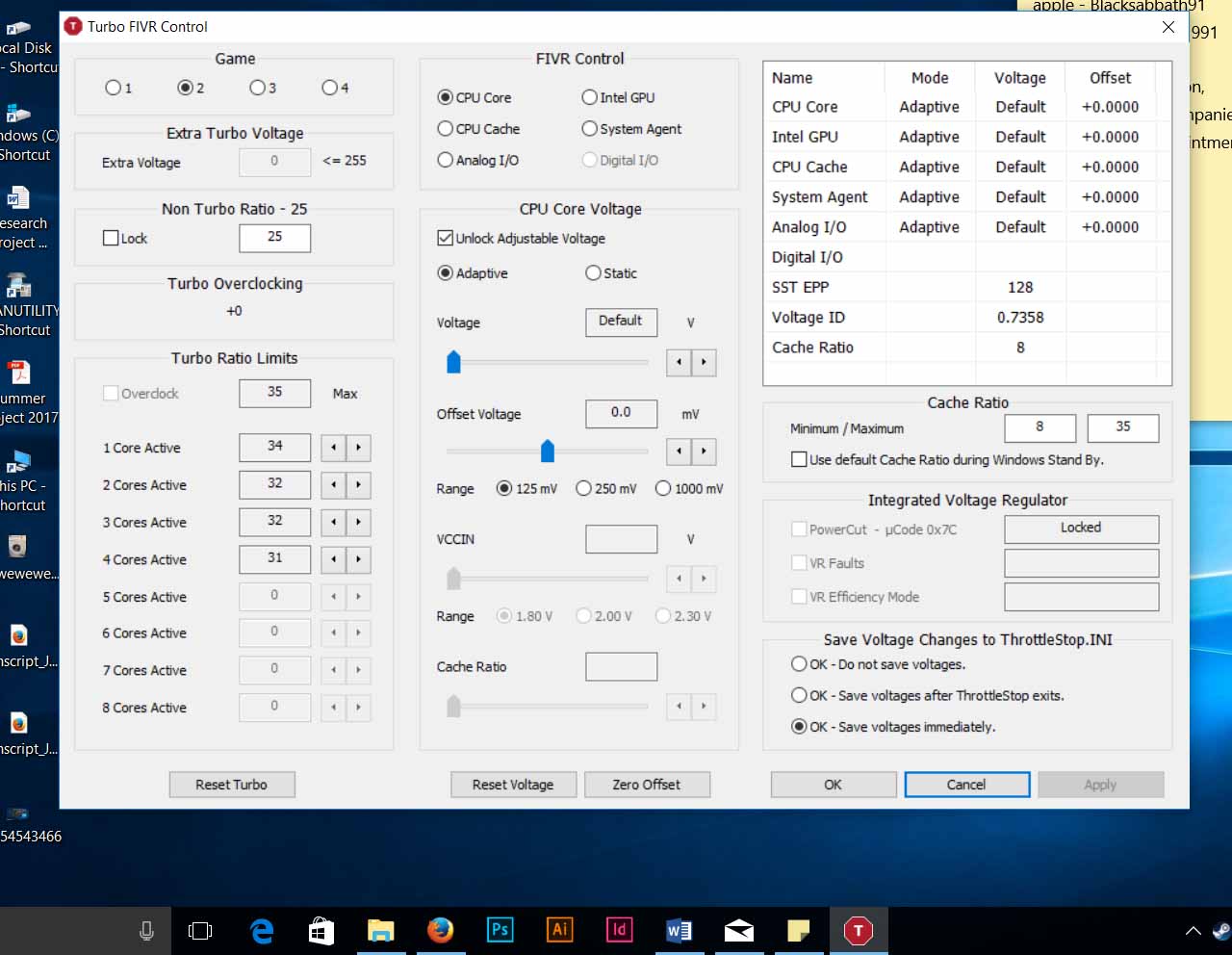Select the Intel GPU radio button

(590, 97)
